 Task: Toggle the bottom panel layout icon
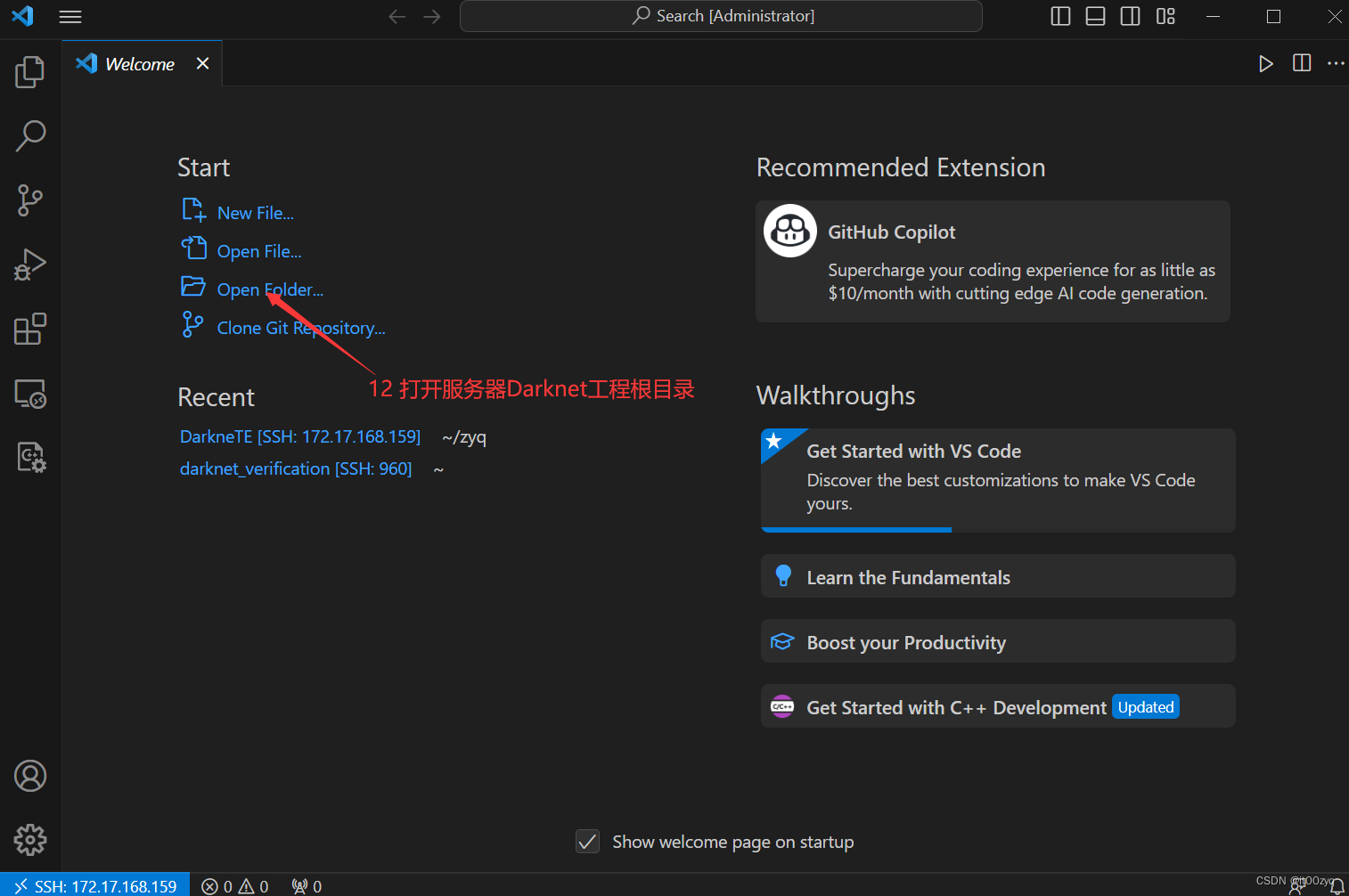click(x=1095, y=16)
